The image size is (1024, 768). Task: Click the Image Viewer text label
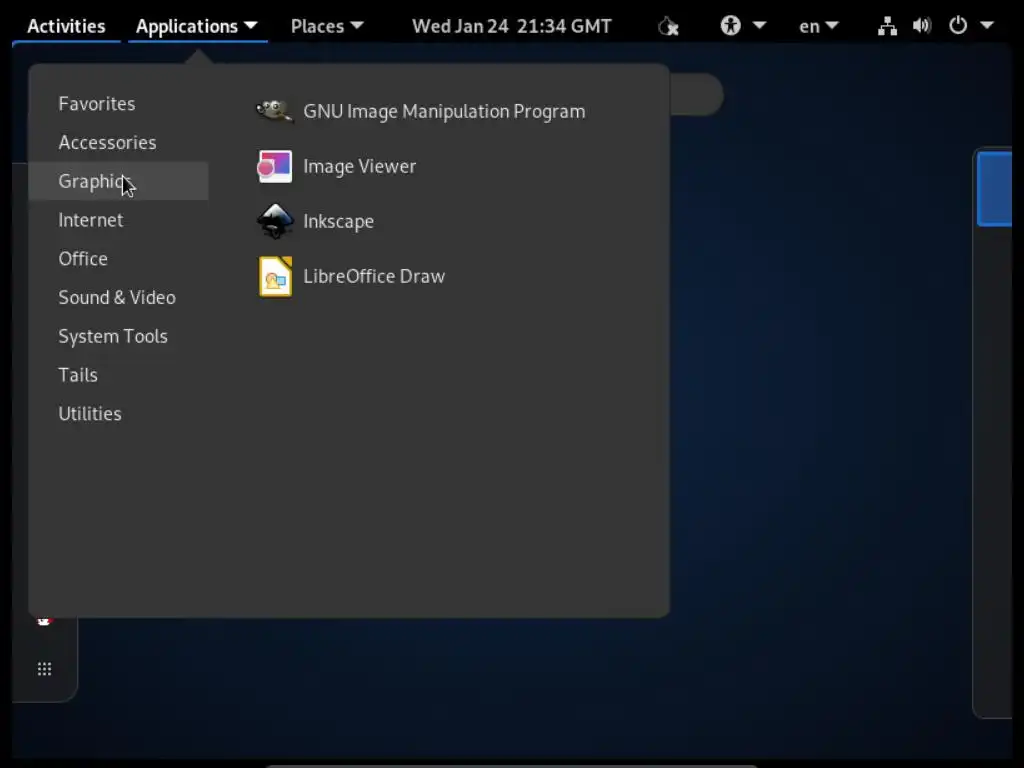[359, 167]
